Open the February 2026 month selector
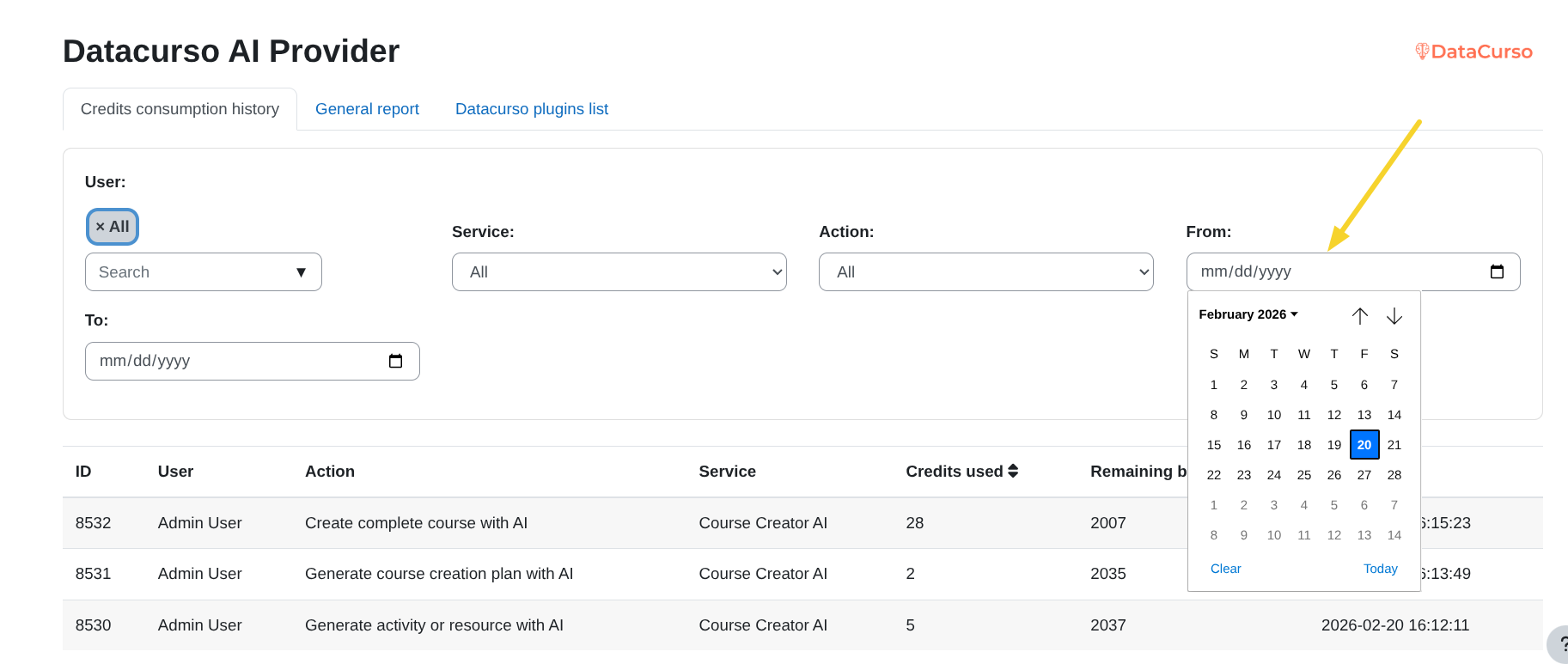 click(x=1248, y=314)
